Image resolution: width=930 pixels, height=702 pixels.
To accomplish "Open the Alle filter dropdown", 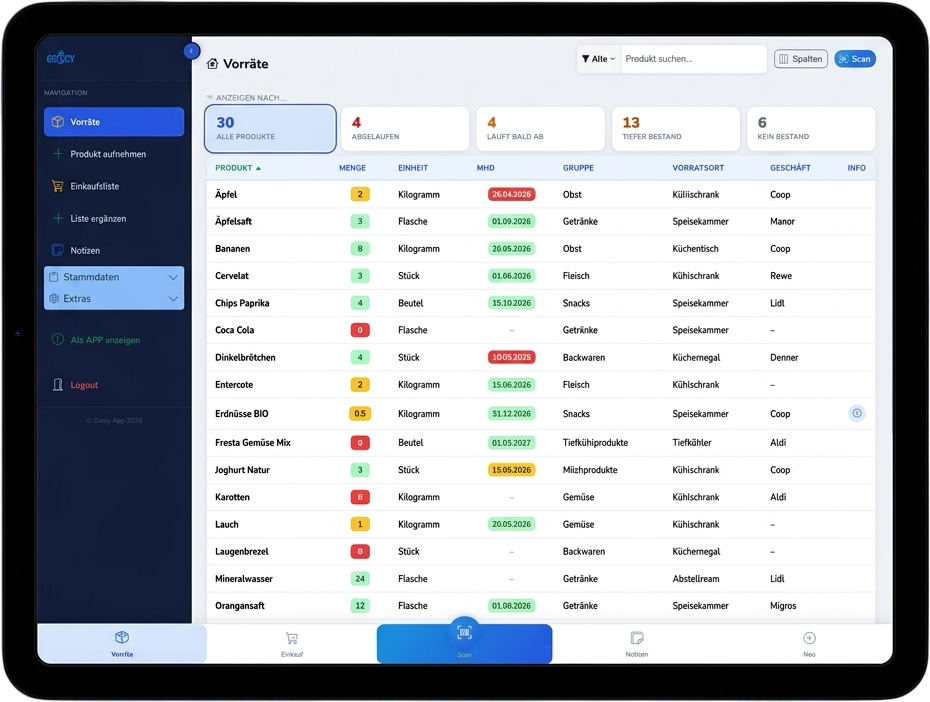I will click(x=598, y=59).
